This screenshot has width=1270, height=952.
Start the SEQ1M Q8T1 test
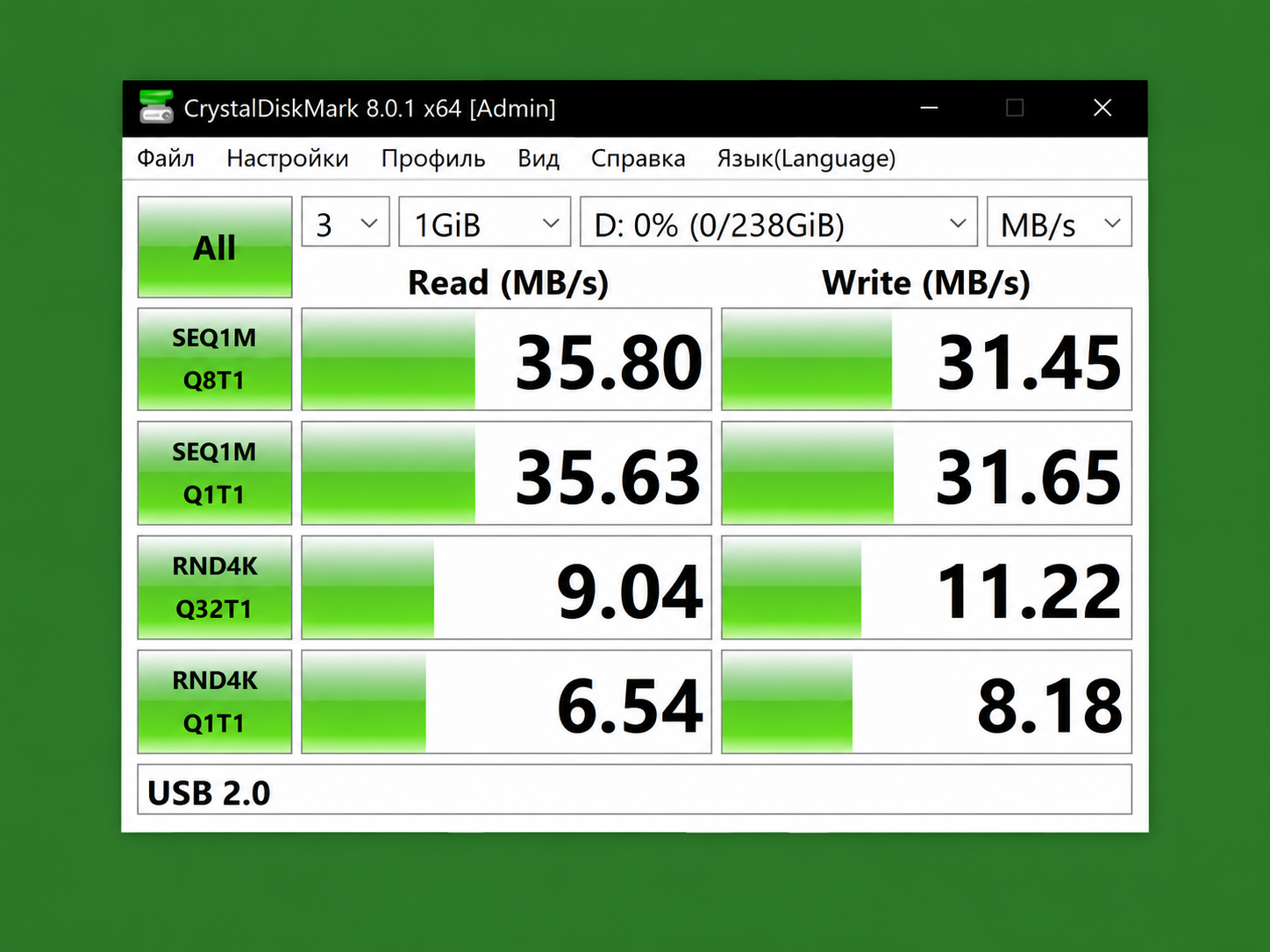(x=215, y=359)
